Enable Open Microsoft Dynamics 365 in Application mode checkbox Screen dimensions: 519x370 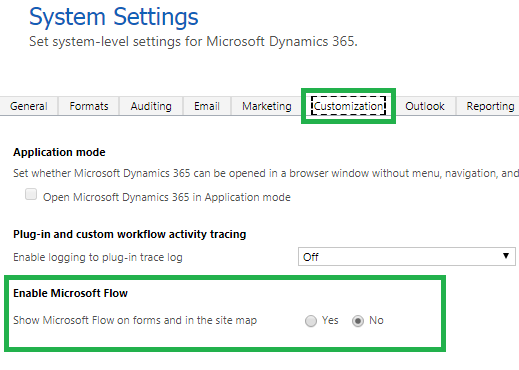click(x=31, y=194)
